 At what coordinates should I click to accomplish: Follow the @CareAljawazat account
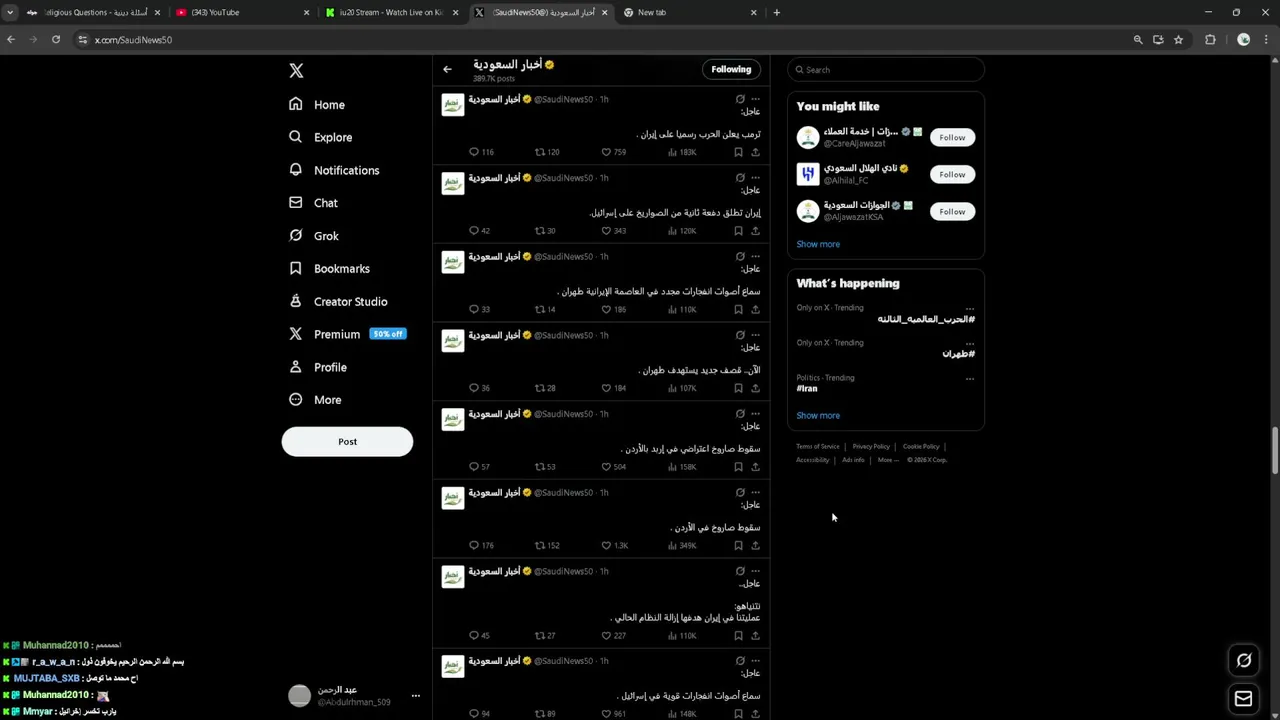(x=952, y=137)
